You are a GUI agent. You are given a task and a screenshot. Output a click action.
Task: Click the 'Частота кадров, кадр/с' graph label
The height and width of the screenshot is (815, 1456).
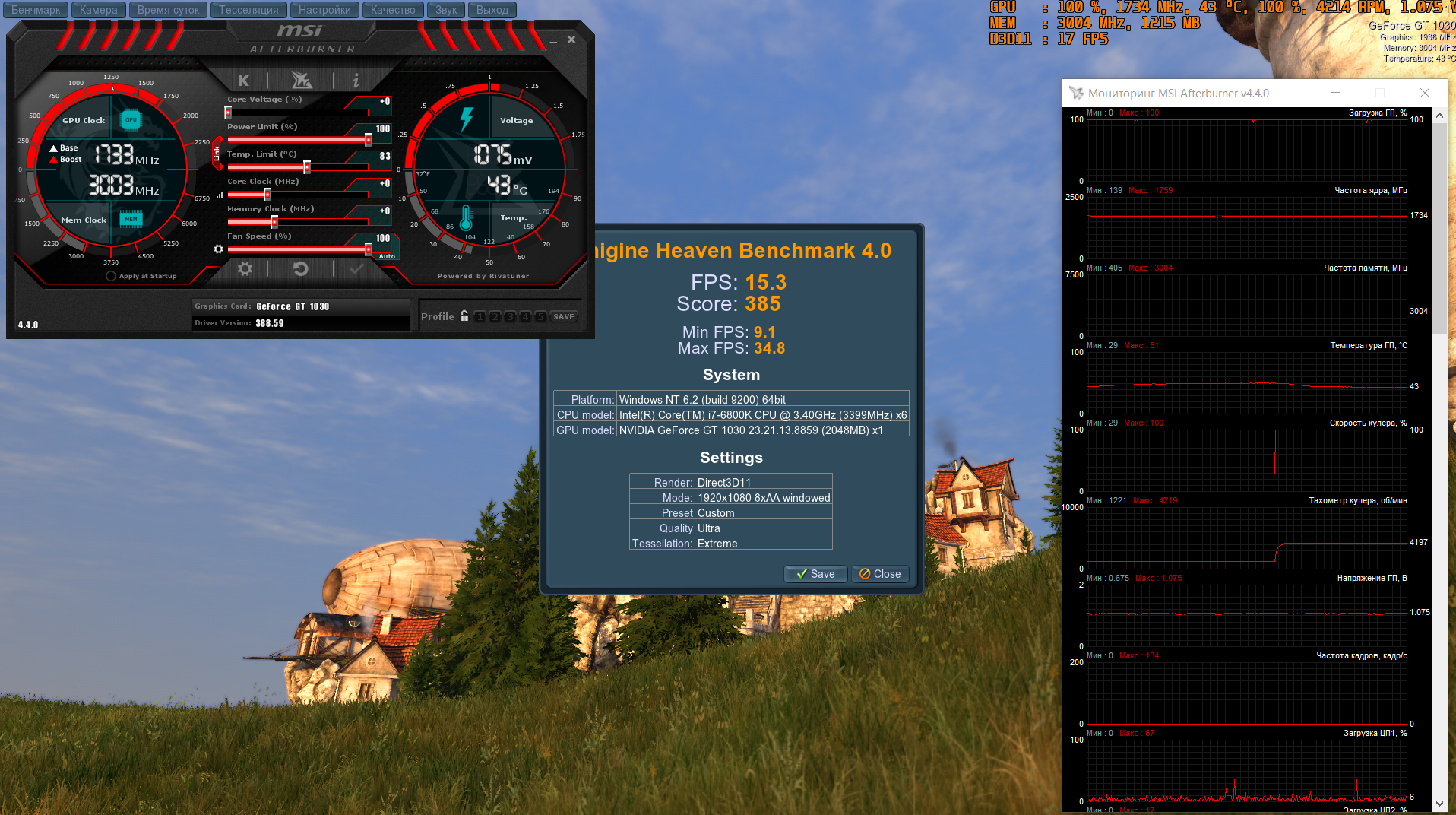click(1362, 655)
